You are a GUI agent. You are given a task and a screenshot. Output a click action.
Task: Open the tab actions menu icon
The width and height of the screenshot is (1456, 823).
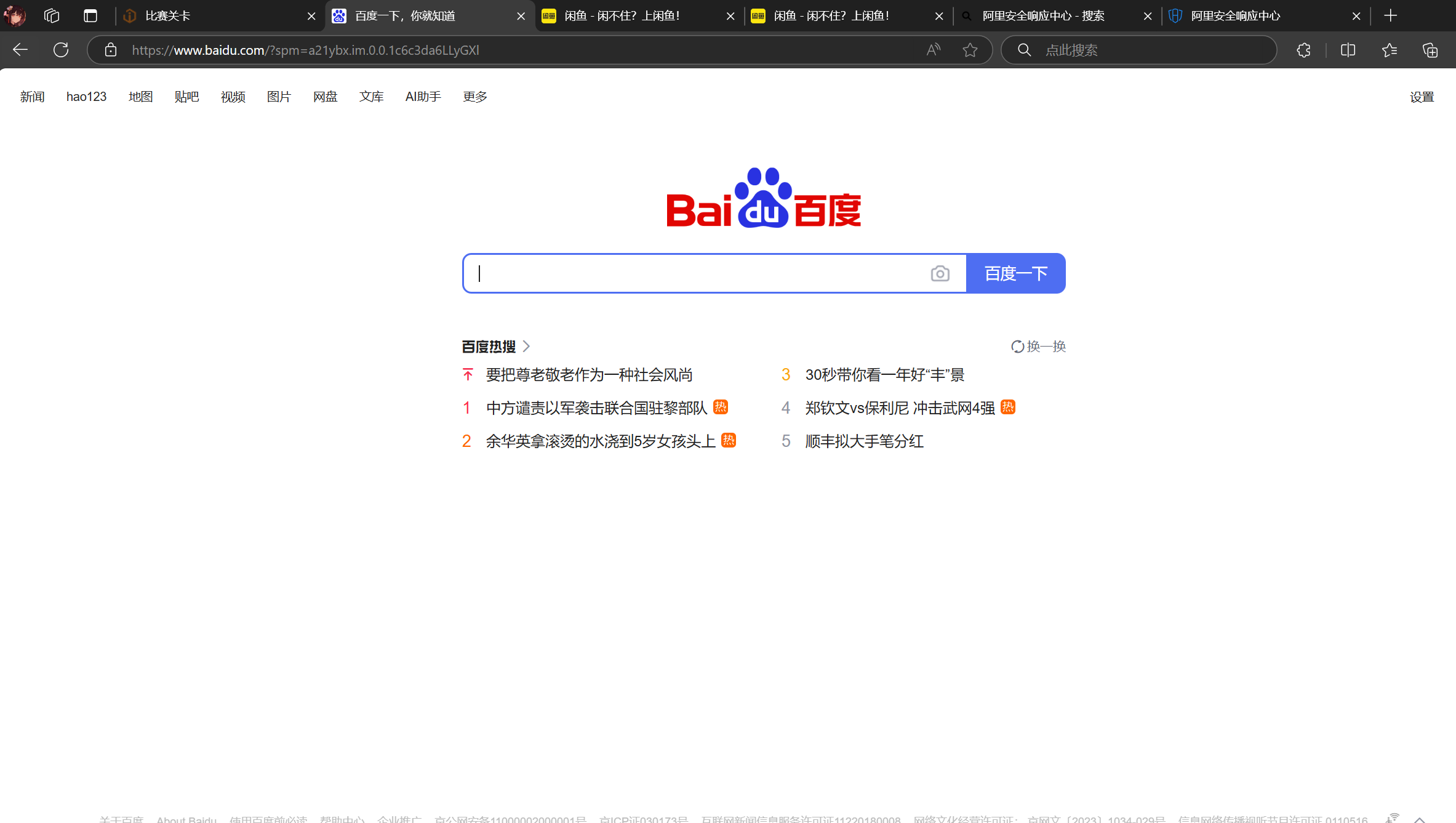(90, 16)
